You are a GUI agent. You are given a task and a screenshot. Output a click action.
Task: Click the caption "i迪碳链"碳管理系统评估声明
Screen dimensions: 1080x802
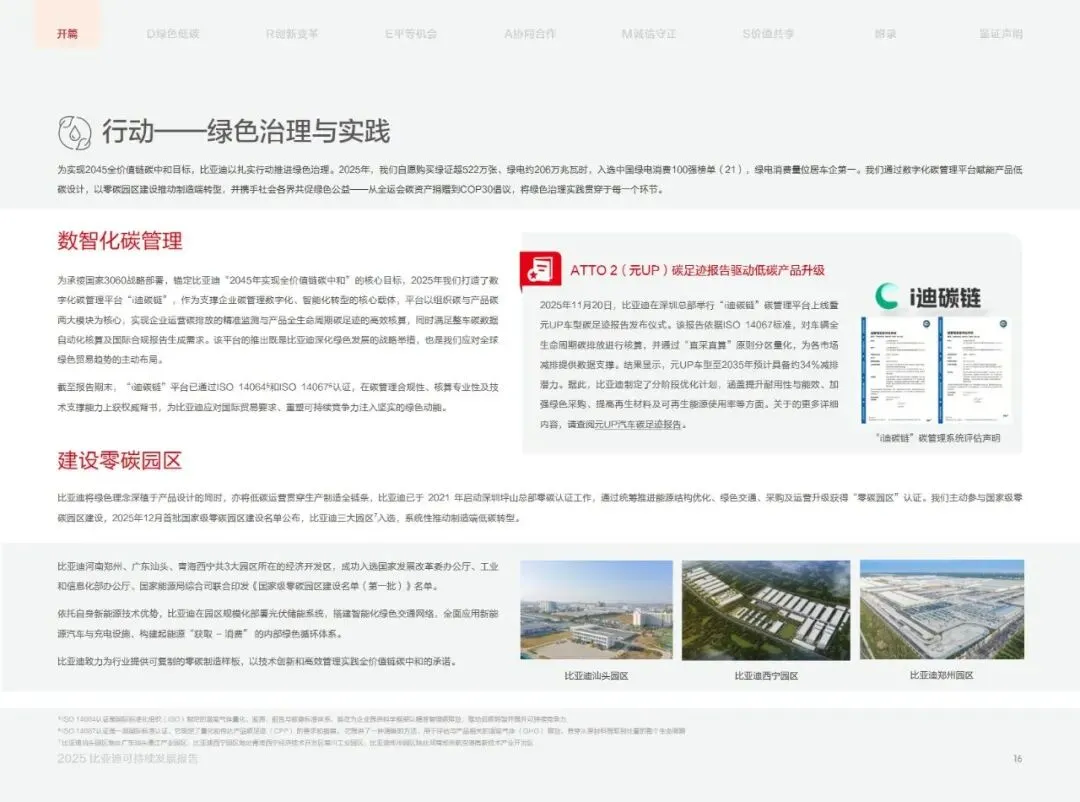[937, 438]
